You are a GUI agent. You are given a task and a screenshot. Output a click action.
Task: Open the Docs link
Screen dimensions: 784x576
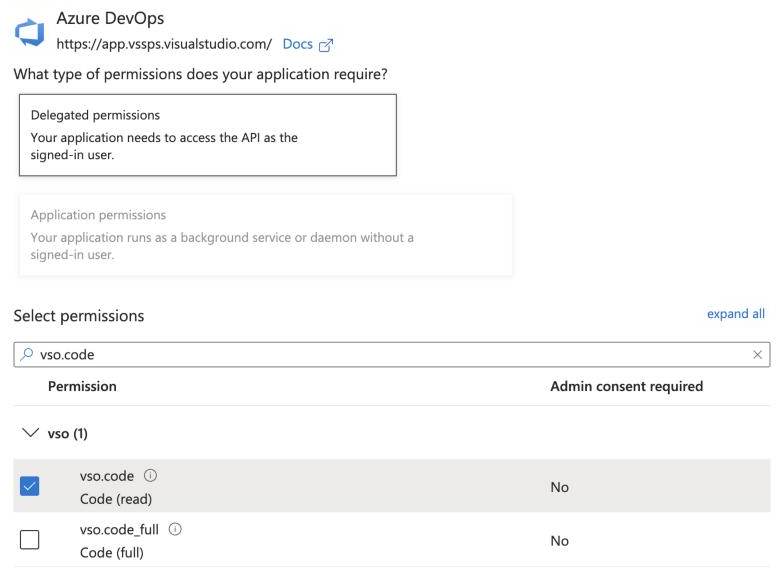[298, 44]
